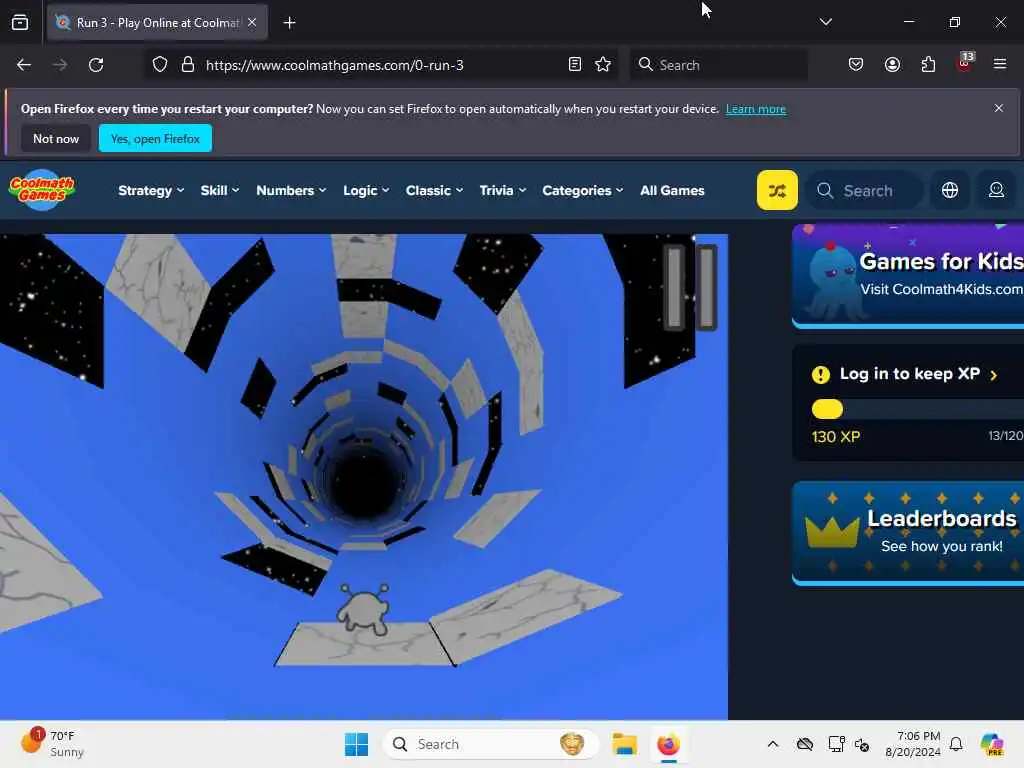This screenshot has height=768, width=1024.
Task: Expand the Numbers menu
Action: pos(291,190)
